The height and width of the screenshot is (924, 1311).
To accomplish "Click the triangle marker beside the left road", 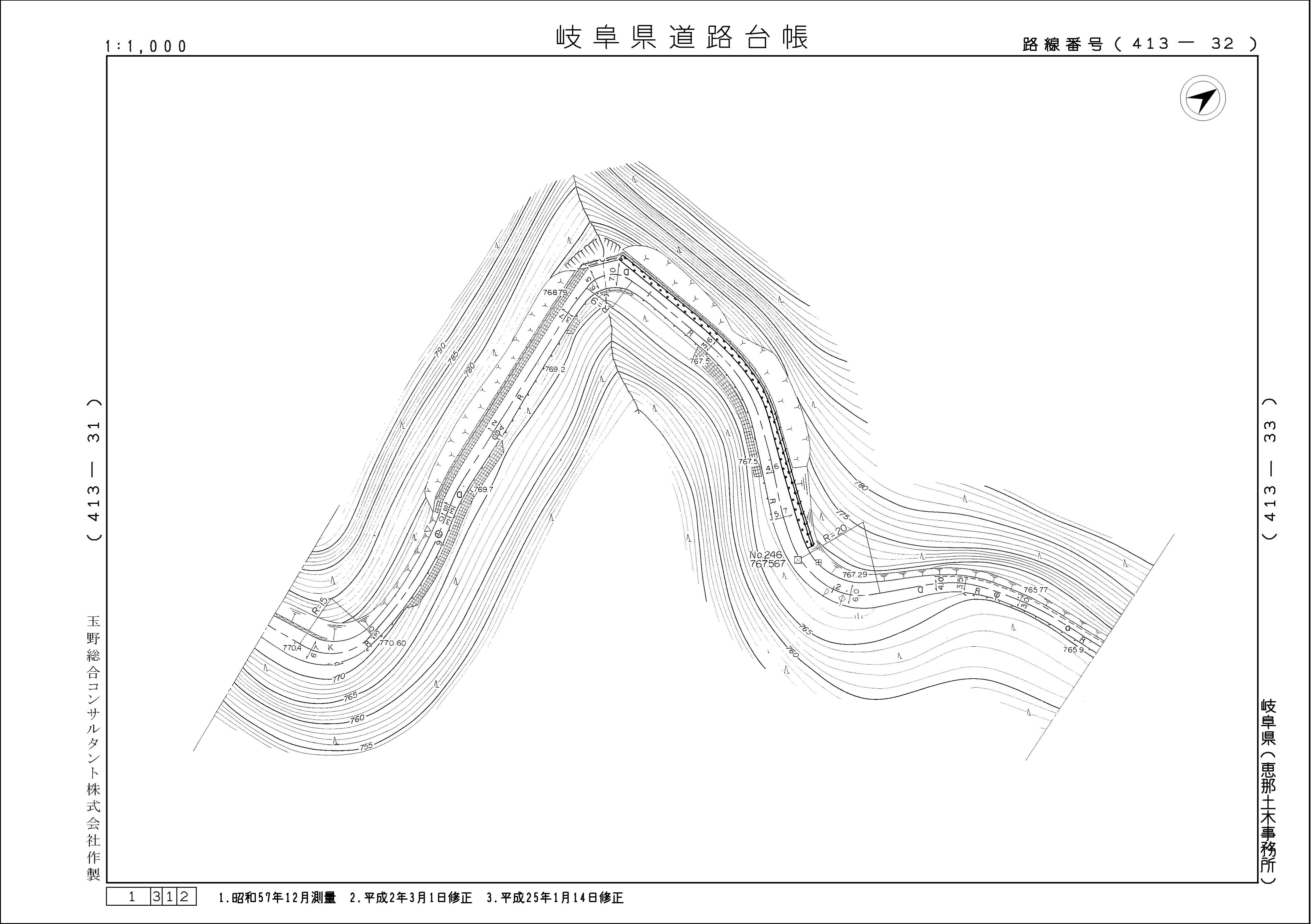I will tap(428, 529).
